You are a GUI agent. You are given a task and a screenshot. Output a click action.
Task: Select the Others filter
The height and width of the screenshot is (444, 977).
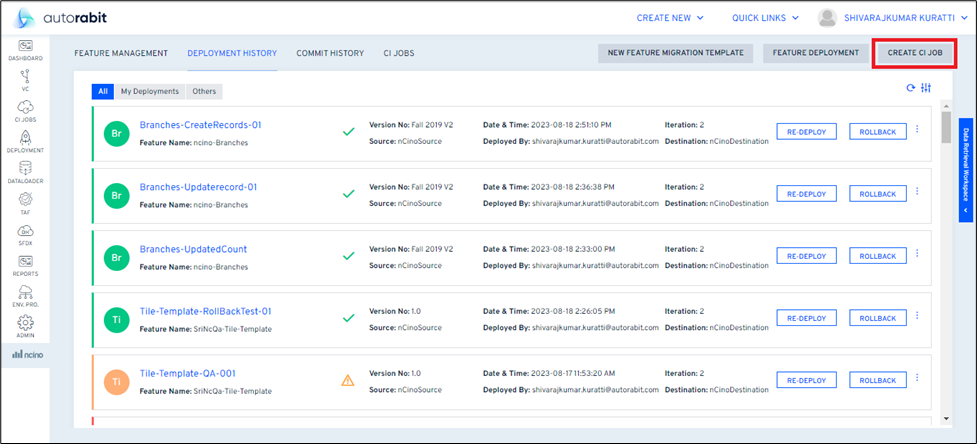(x=204, y=91)
